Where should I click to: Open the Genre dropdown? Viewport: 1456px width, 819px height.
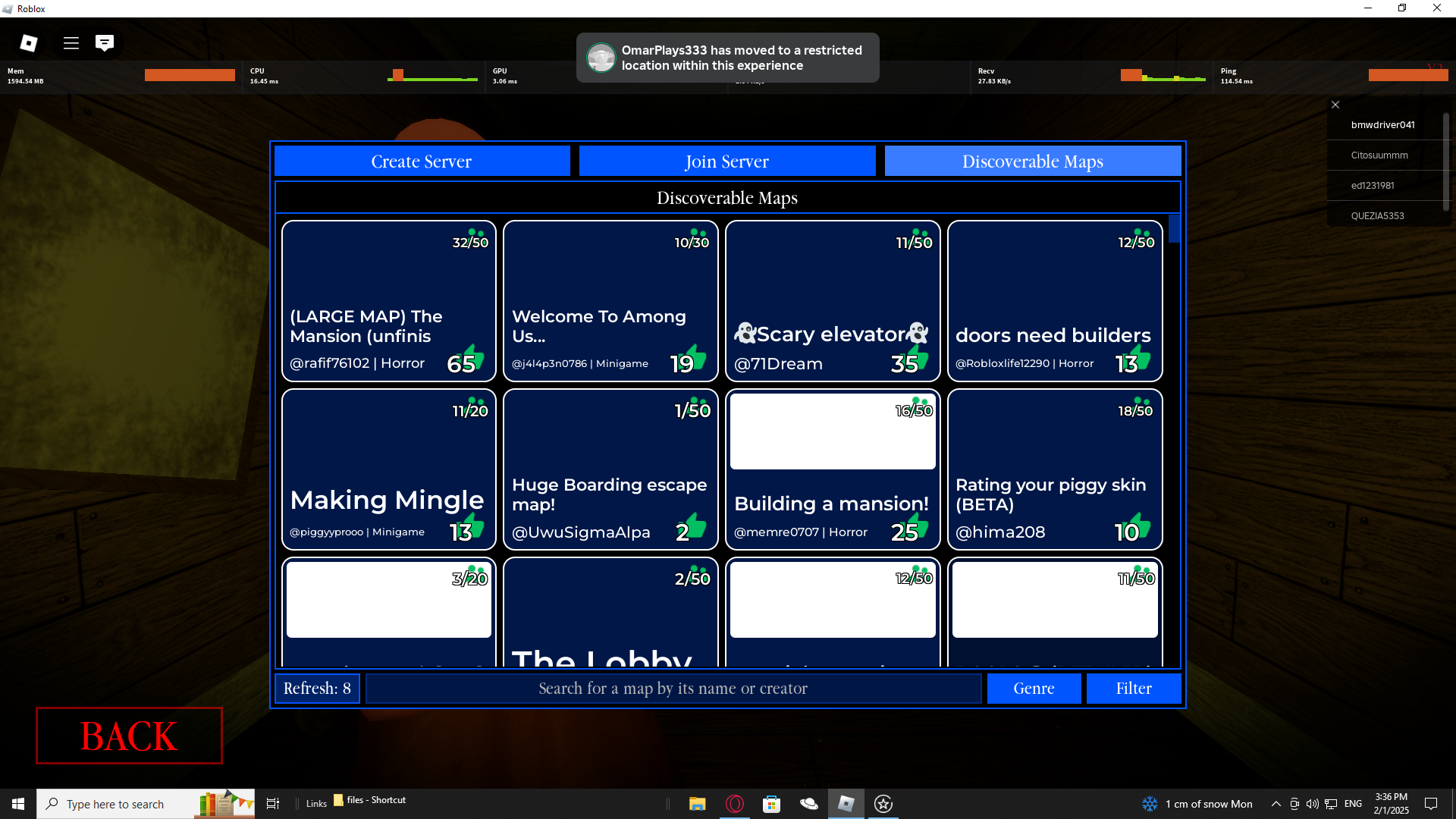coord(1034,689)
